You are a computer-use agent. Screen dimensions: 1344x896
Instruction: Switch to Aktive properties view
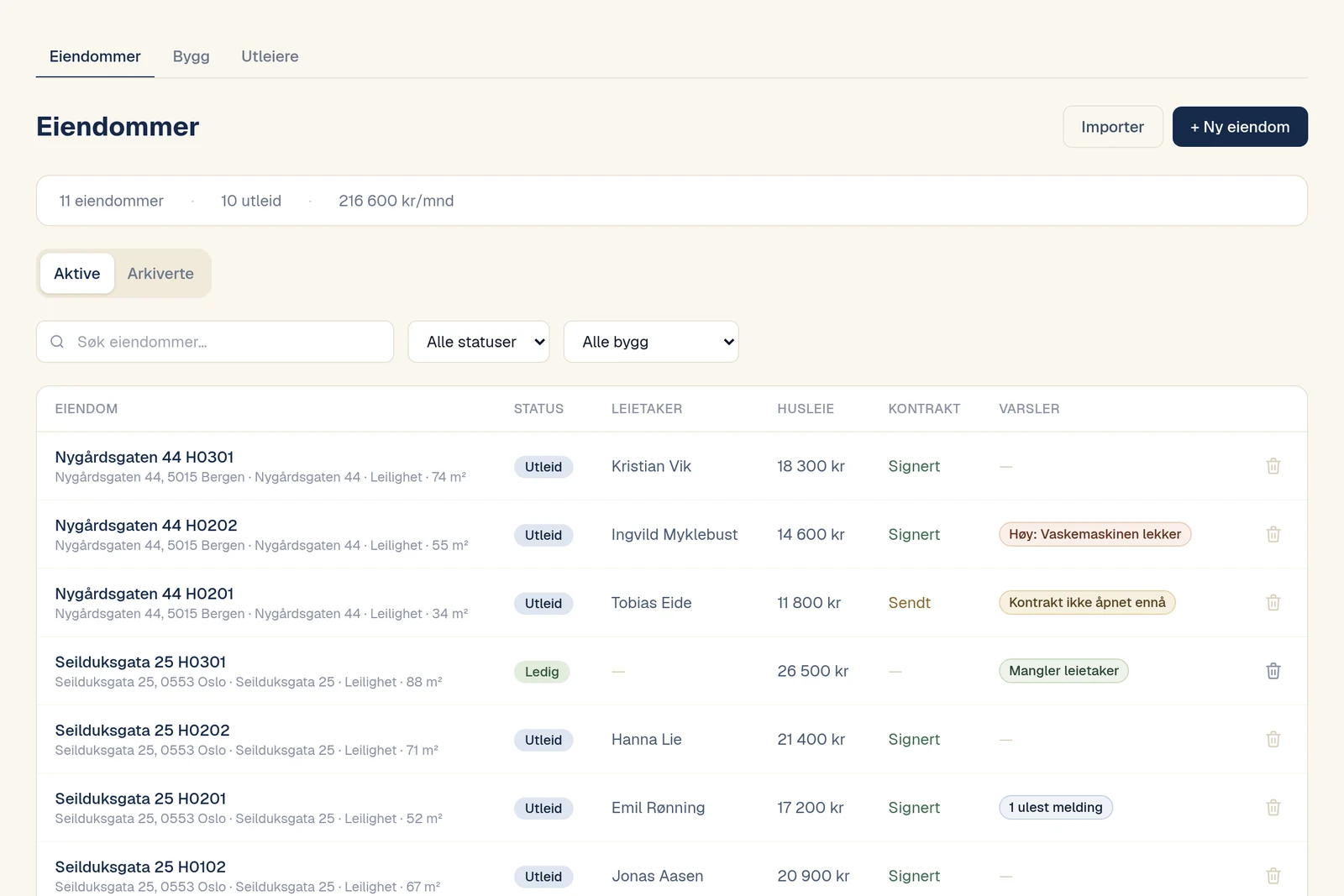(x=77, y=274)
